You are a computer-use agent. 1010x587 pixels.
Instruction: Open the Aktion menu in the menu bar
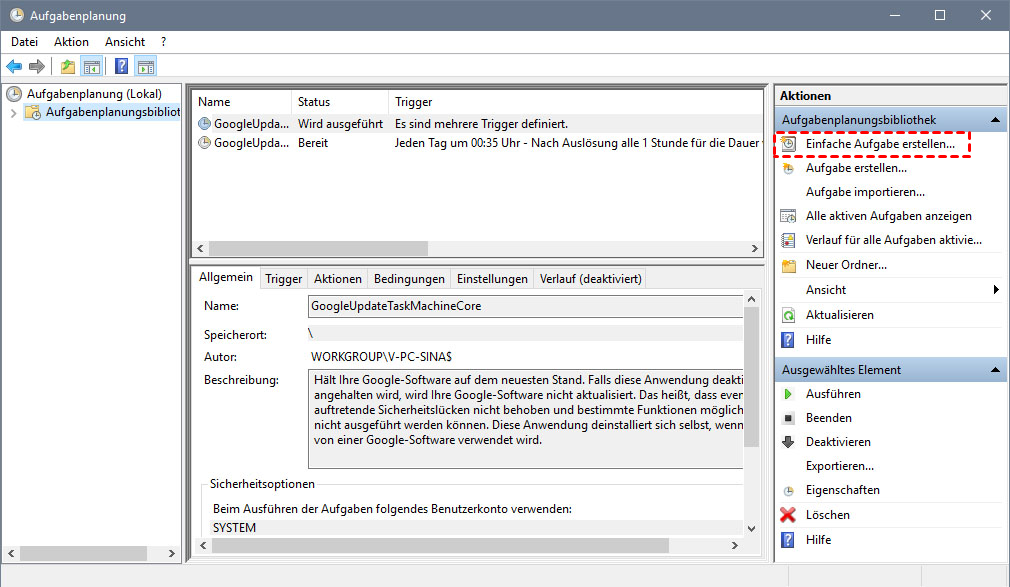point(71,42)
